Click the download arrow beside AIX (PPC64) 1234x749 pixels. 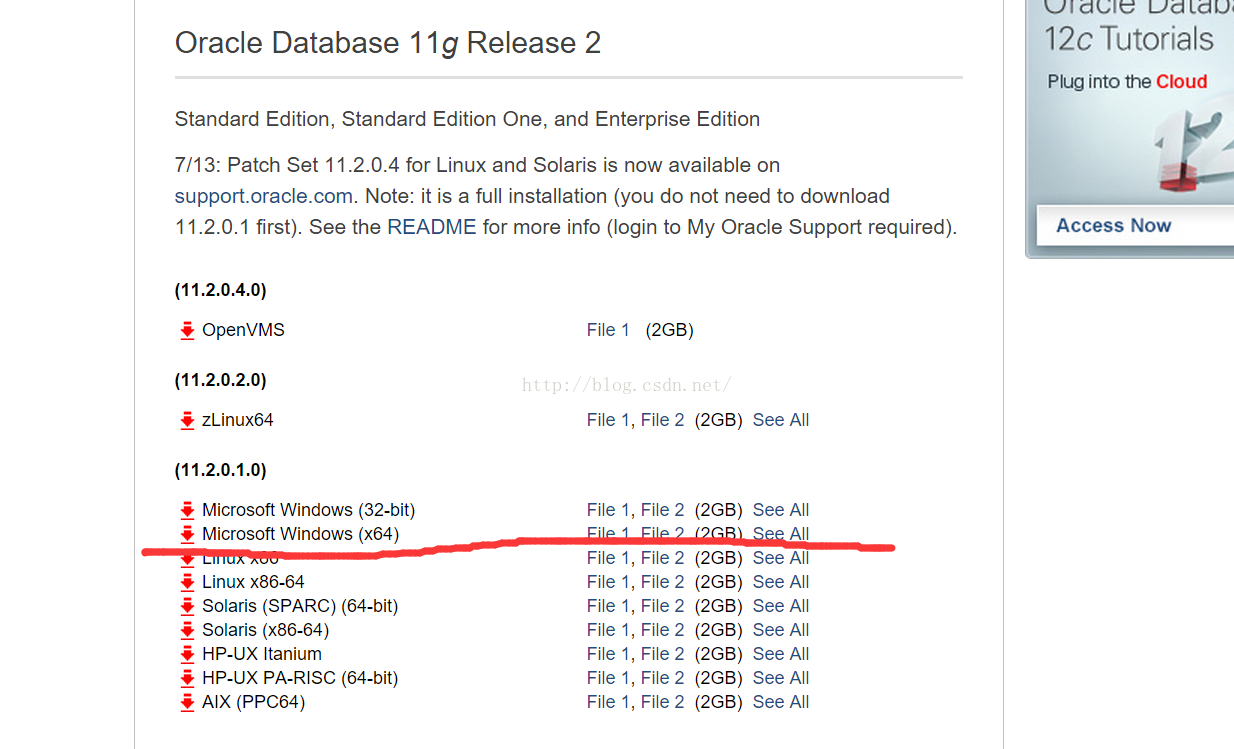point(187,703)
